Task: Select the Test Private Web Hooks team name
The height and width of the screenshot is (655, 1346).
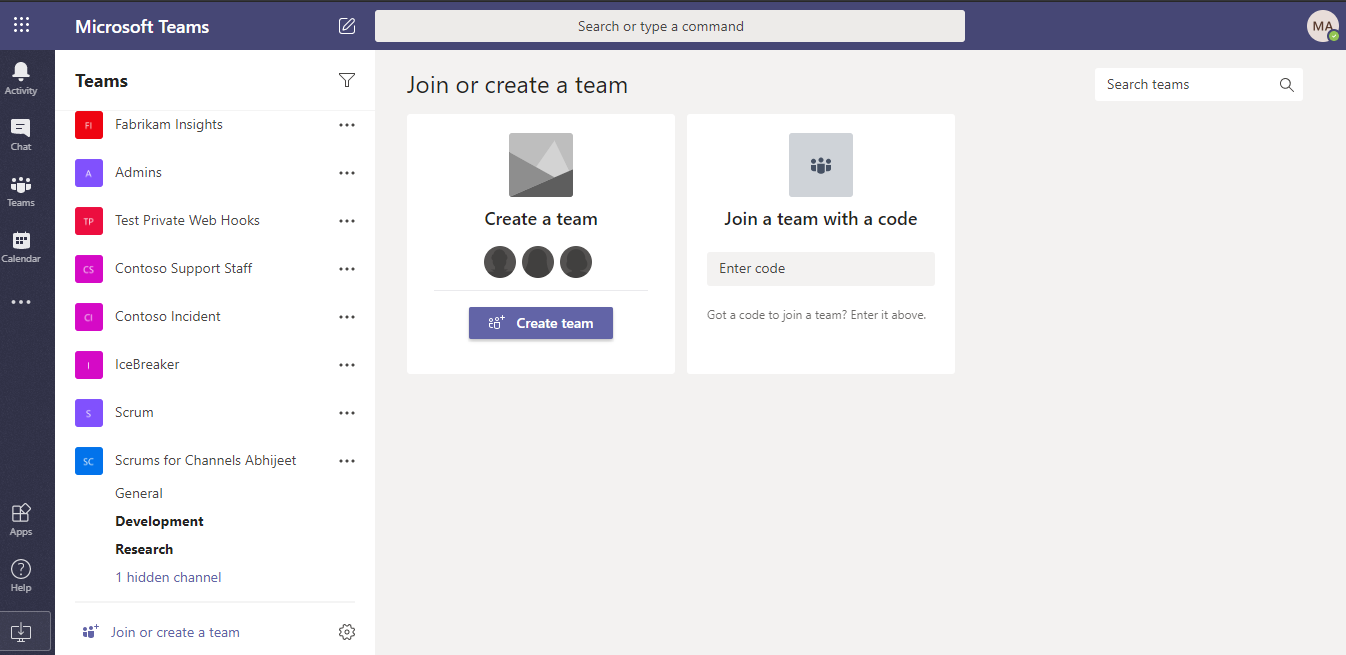Action: click(187, 221)
